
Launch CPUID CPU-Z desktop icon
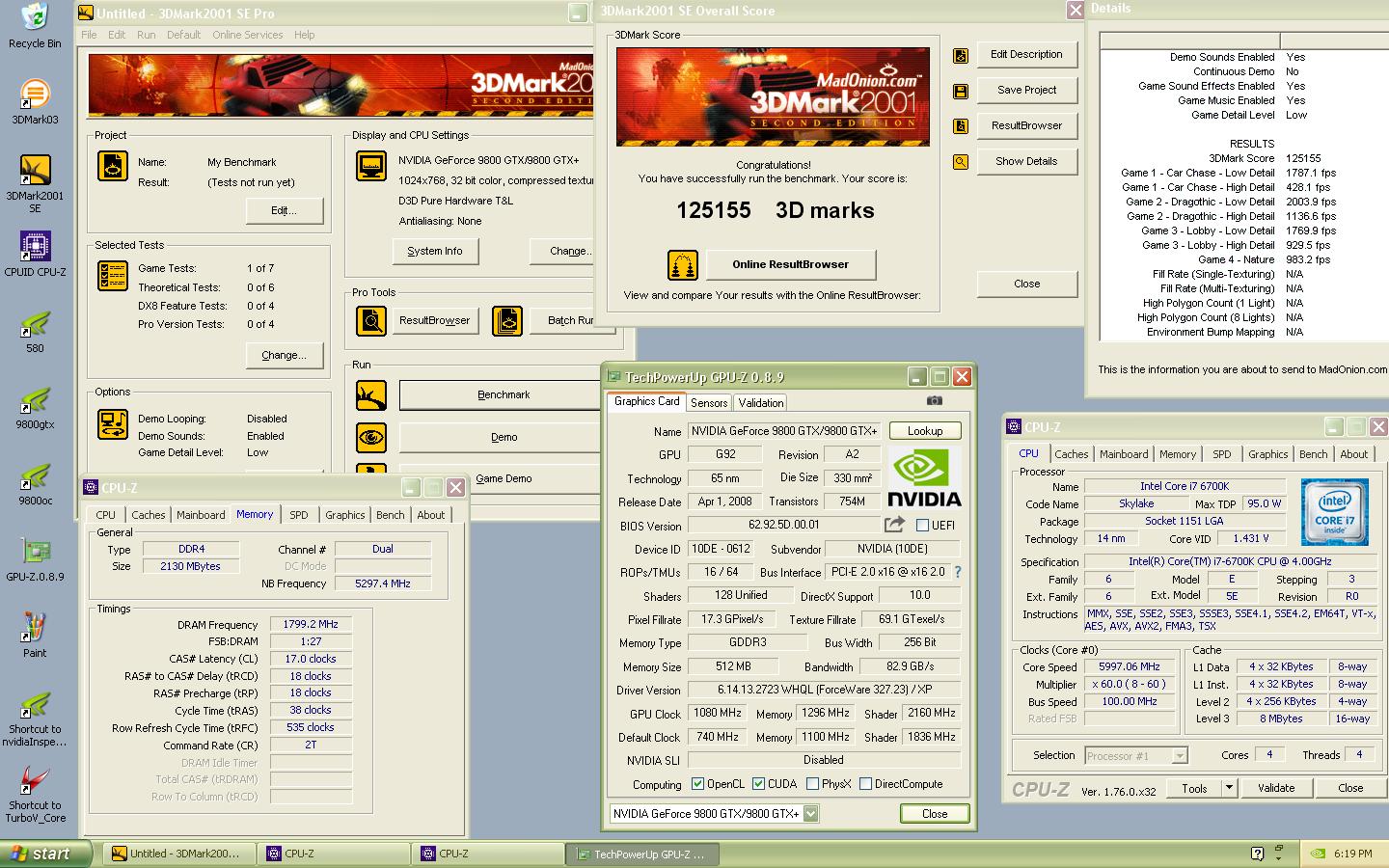pyautogui.click(x=35, y=246)
